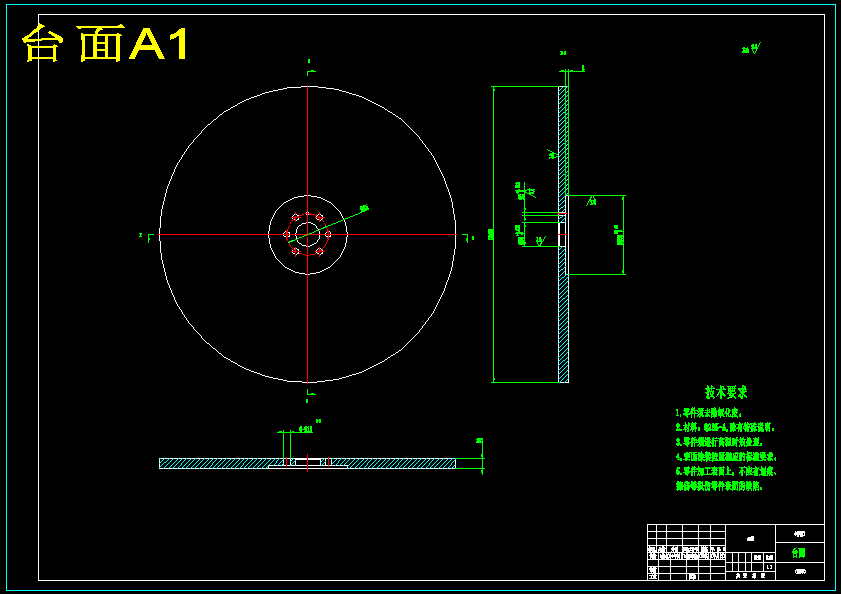This screenshot has height=594, width=841.
Task: Select technical requirement line numbered 4
Action: pyautogui.click(x=726, y=457)
